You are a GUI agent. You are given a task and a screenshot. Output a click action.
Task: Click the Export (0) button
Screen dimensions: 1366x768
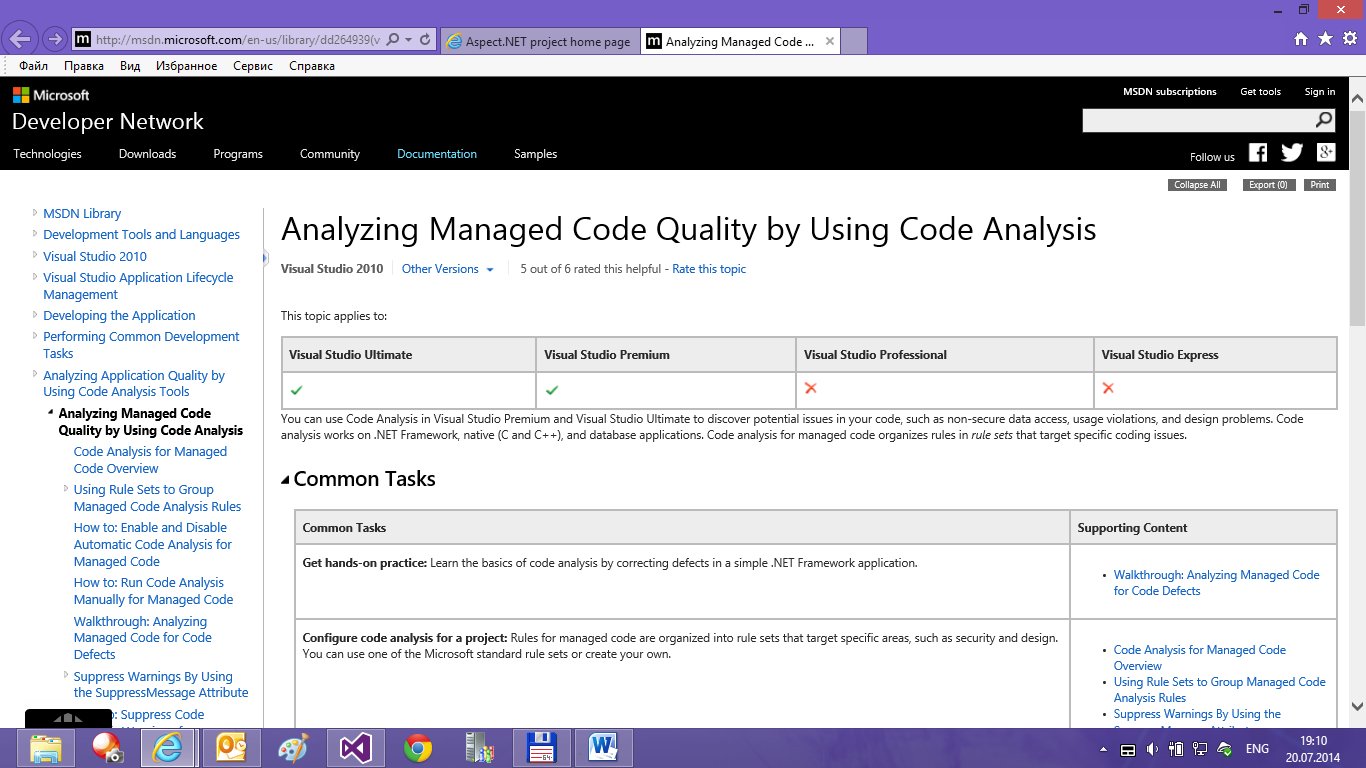pos(1269,185)
